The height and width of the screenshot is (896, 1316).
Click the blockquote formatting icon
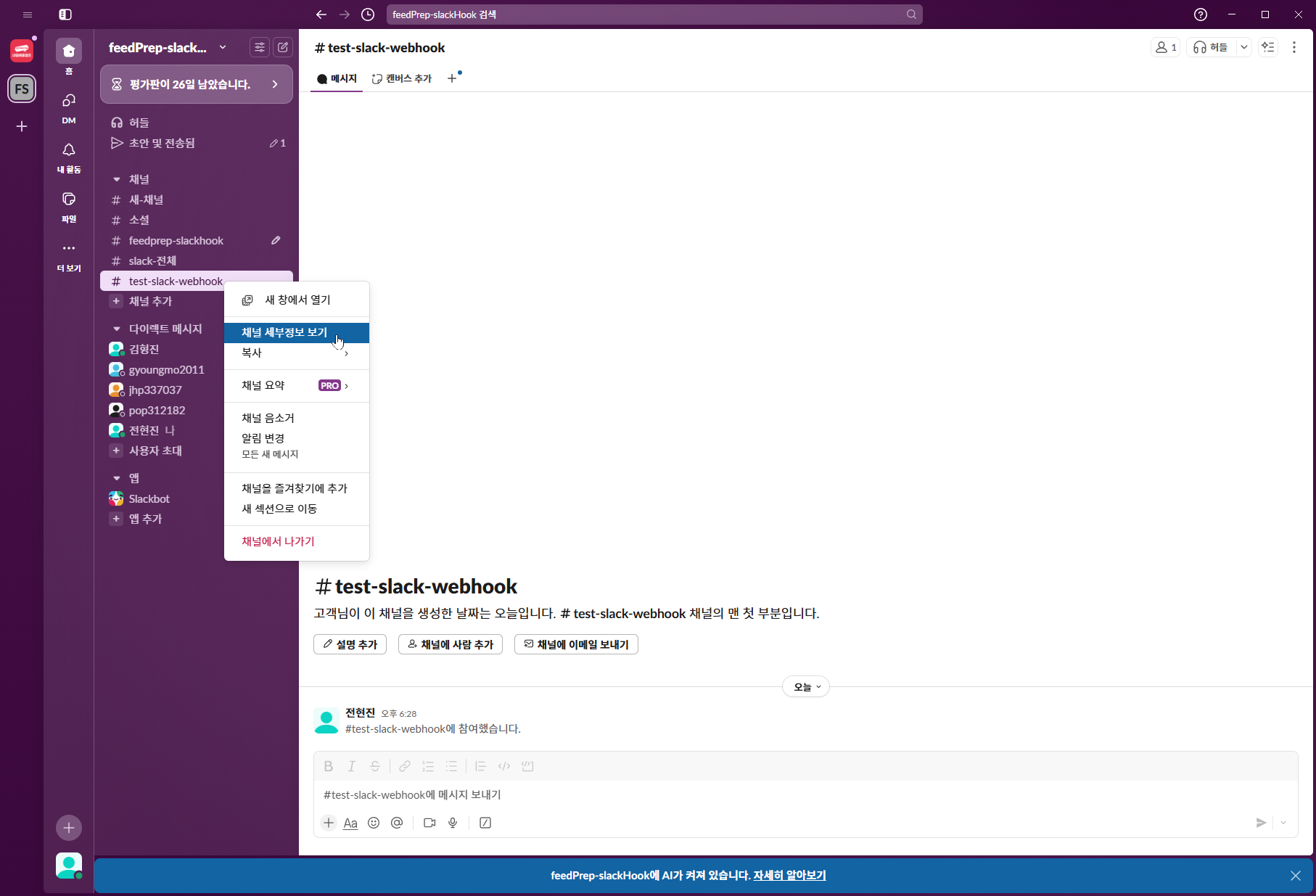pyautogui.click(x=480, y=766)
